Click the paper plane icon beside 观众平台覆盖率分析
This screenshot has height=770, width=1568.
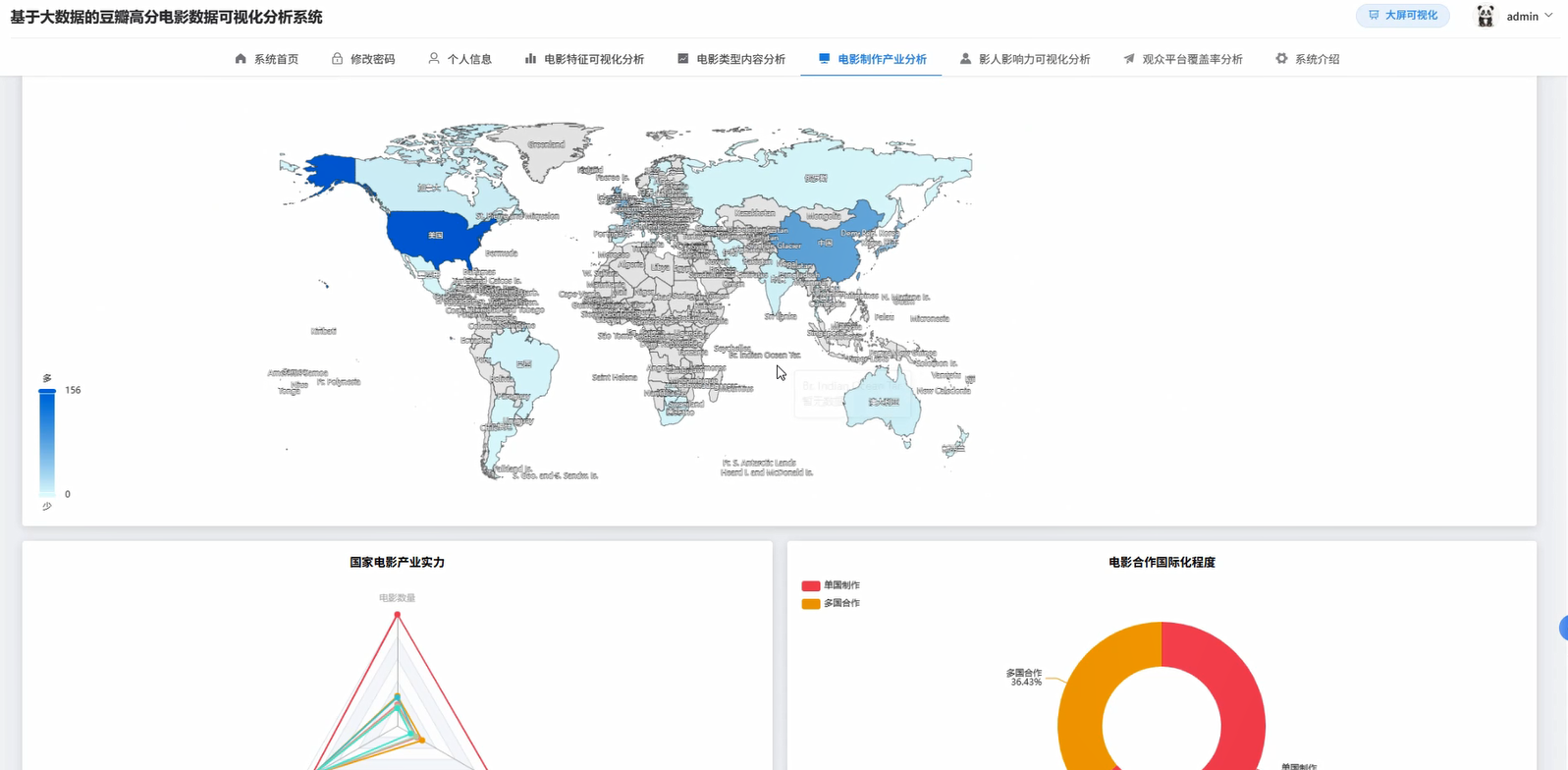(x=1129, y=59)
